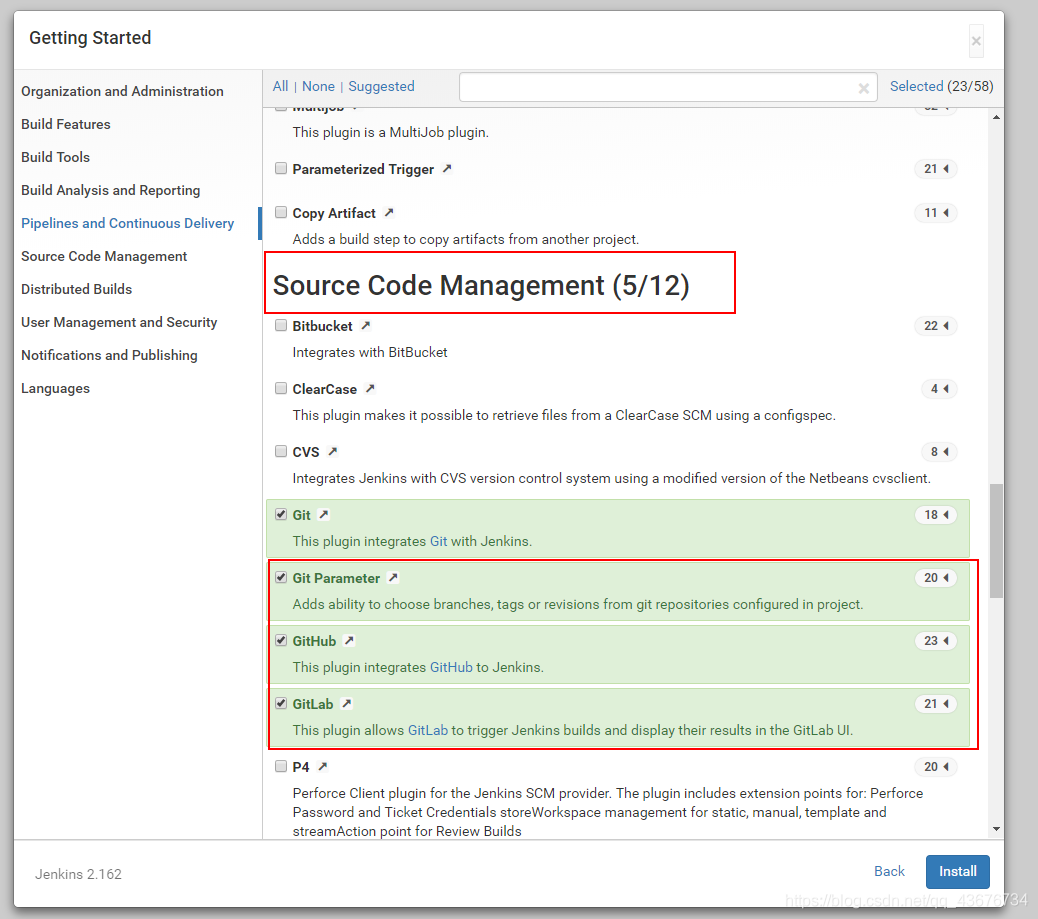Open ClearCase plugin external link icon
The width and height of the screenshot is (1038, 919).
[370, 389]
